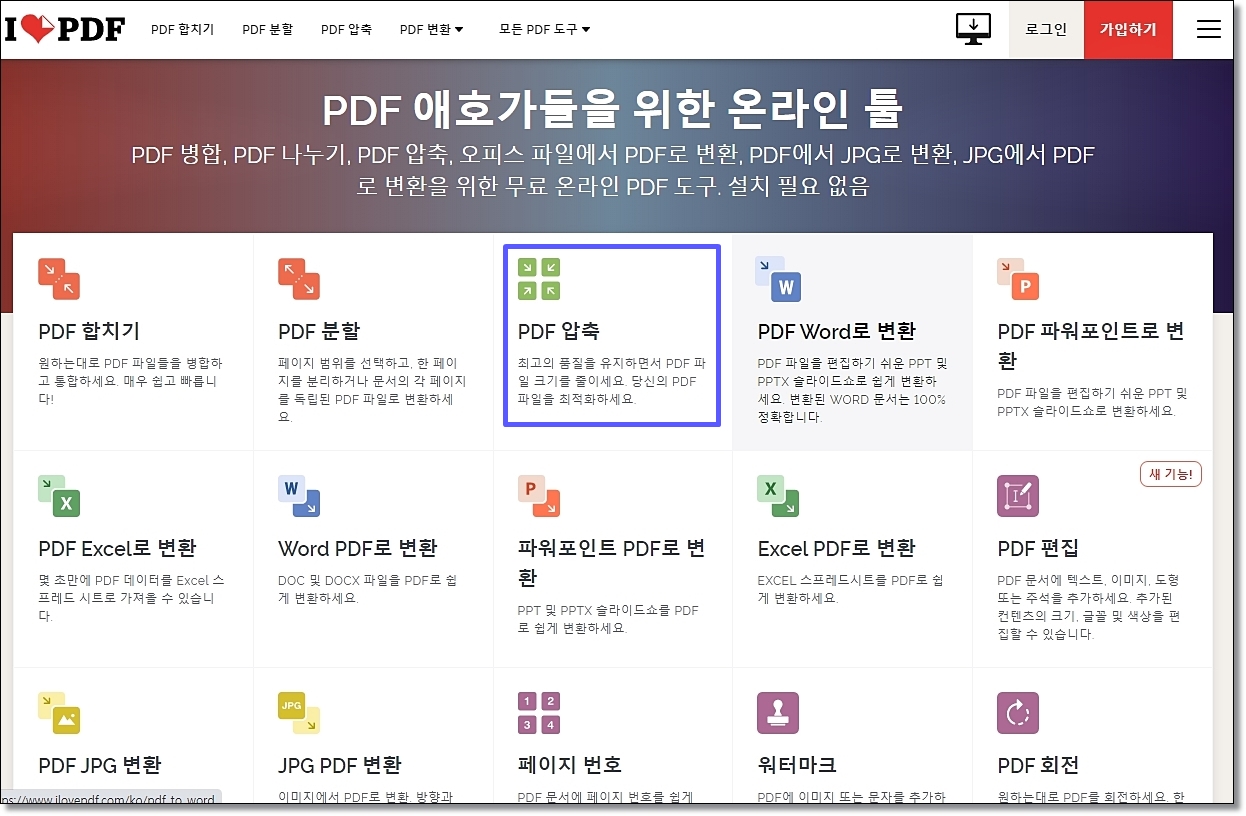Image resolution: width=1246 pixels, height=816 pixels.
Task: Open the Word PDF로 변환 icon
Action: point(299,496)
